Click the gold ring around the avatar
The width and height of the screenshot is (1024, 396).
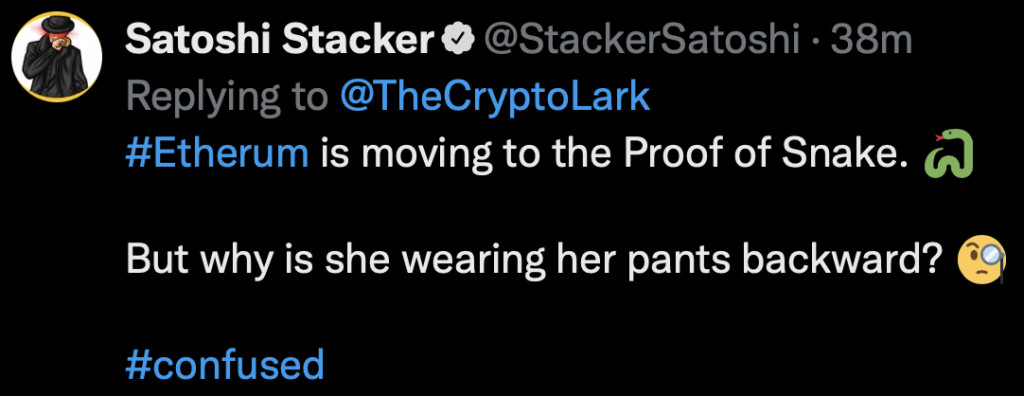57,101
